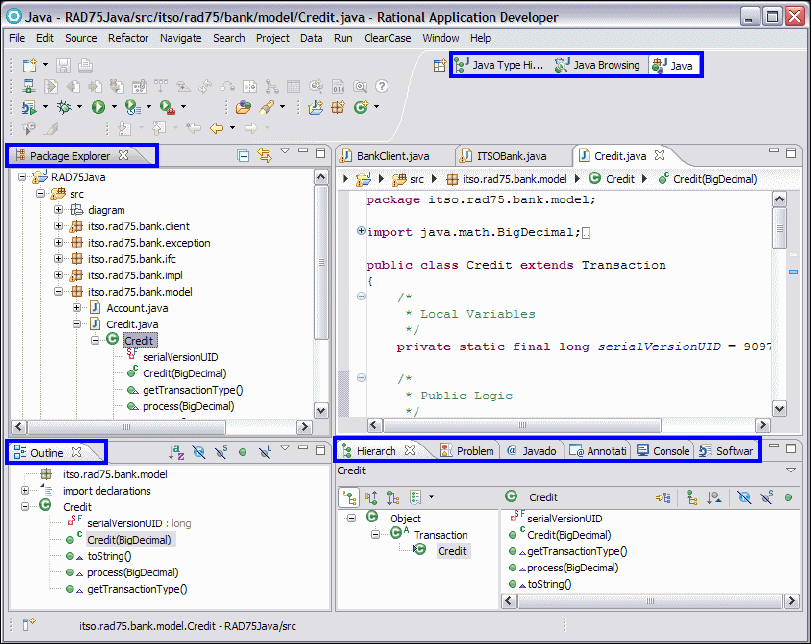Toggle Hide Fields in Outline toolbar
Viewport: 811px width, 644px height.
pyautogui.click(x=199, y=453)
